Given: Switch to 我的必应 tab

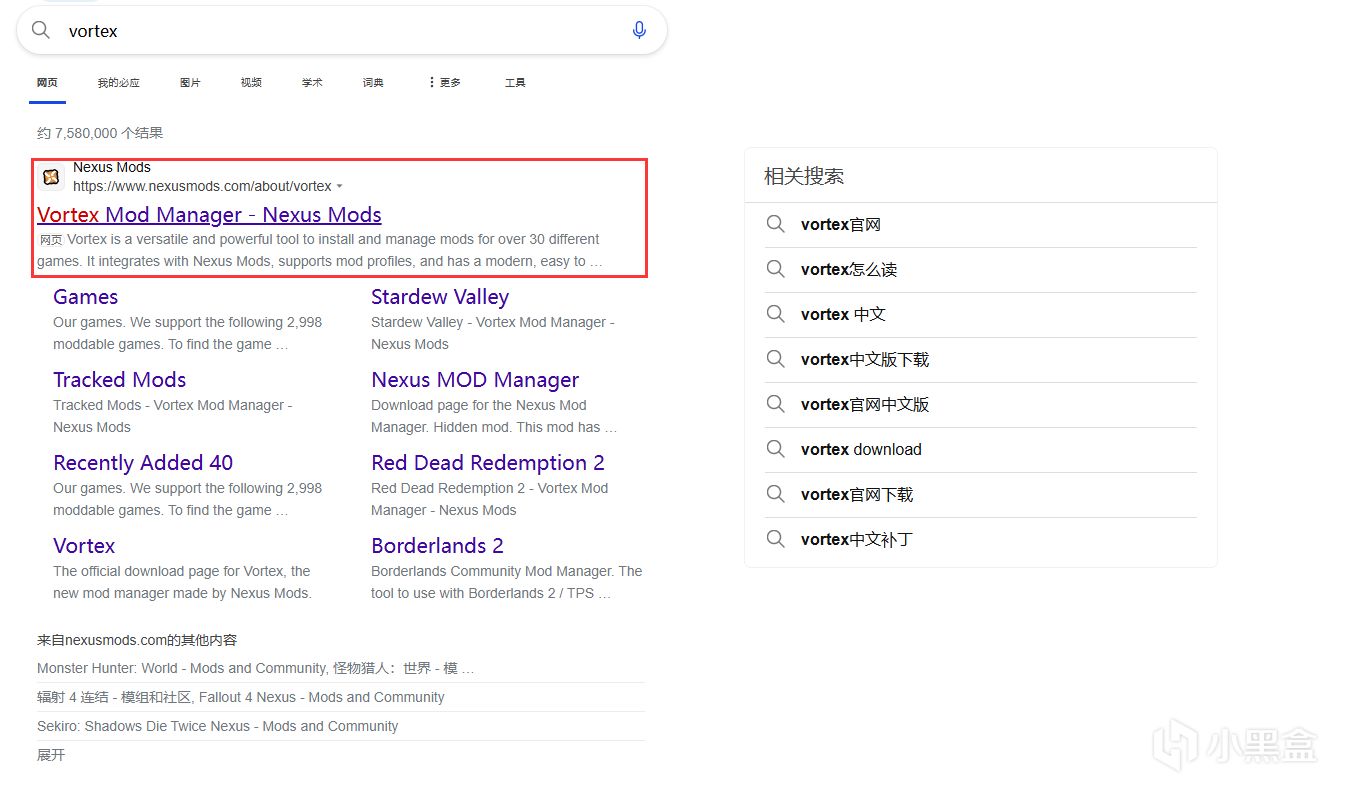Looking at the screenshot, I should [118, 82].
